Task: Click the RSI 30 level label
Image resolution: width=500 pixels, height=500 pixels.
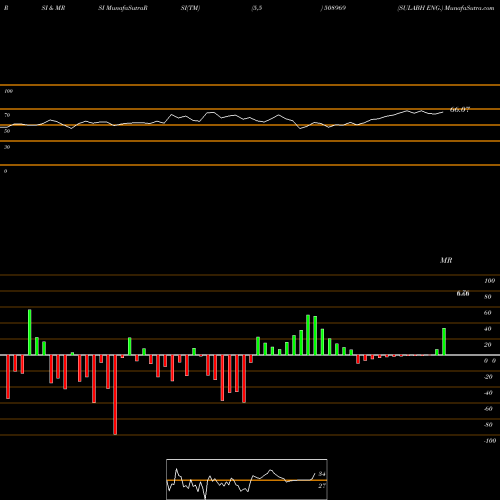Action: [x=7, y=147]
